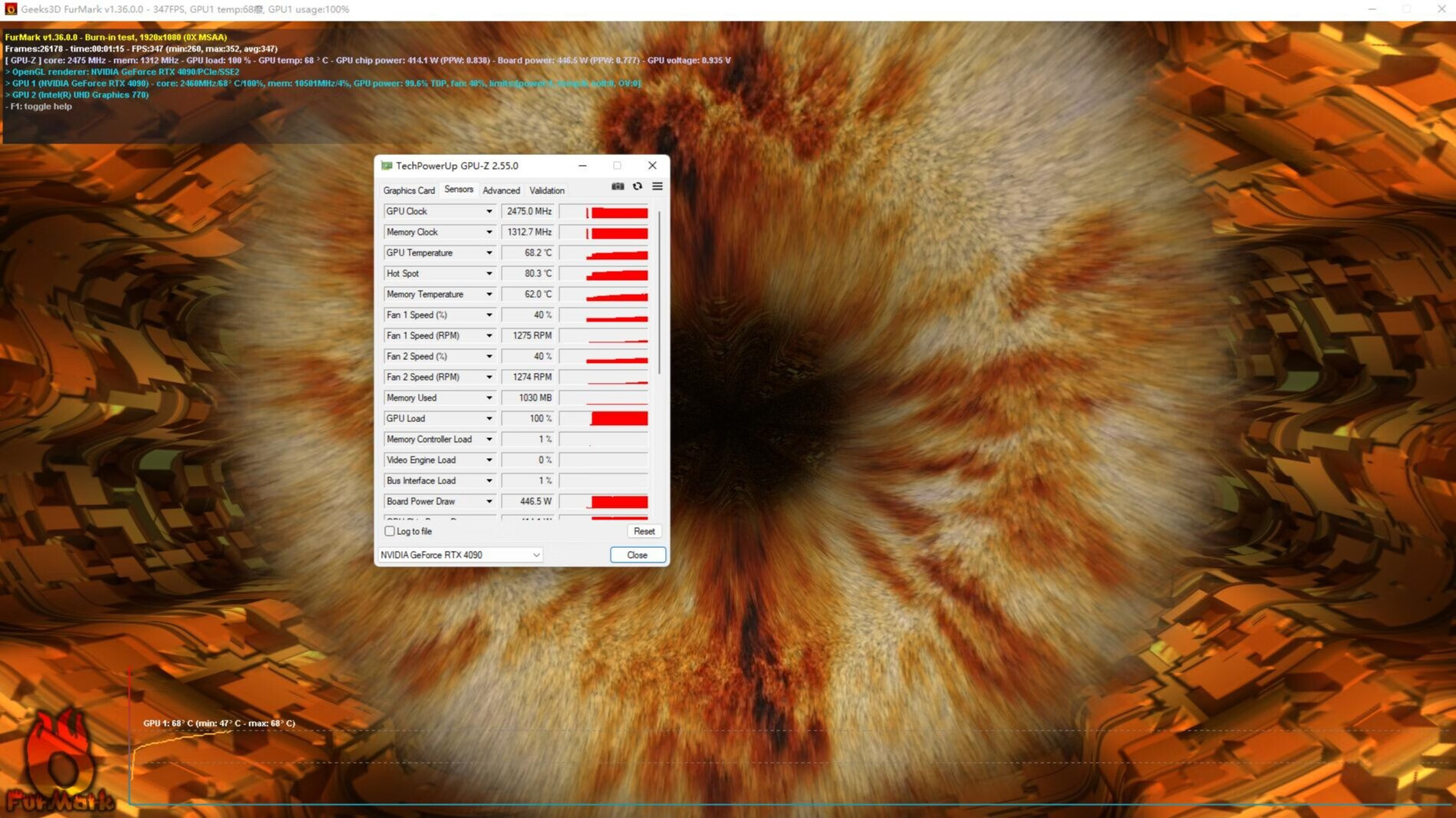
Task: Open the Memory Used sensor dropdown
Action: tap(489, 397)
